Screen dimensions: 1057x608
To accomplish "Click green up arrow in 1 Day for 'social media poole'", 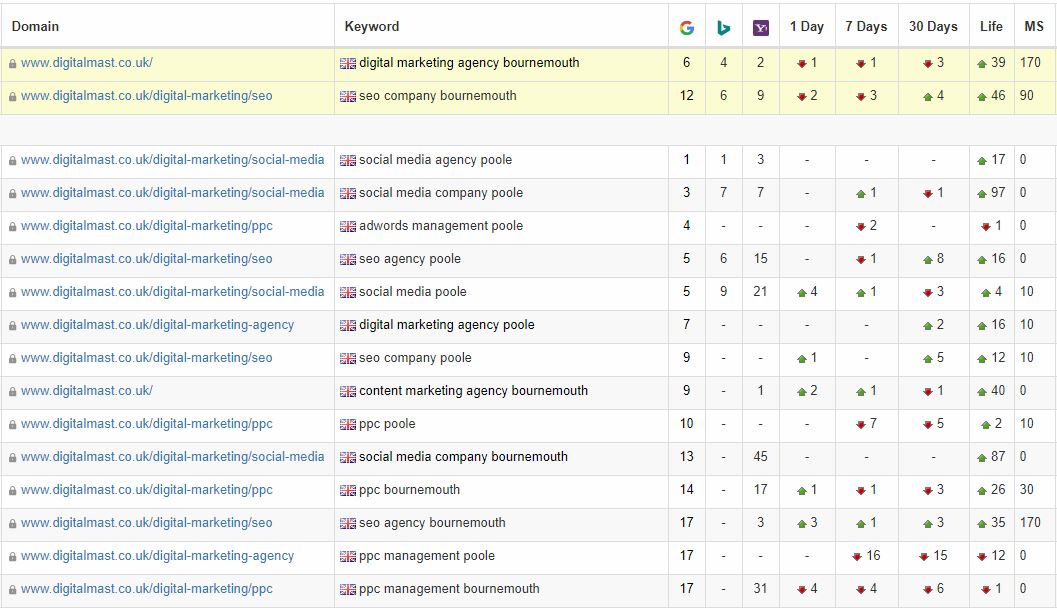I will (802, 293).
